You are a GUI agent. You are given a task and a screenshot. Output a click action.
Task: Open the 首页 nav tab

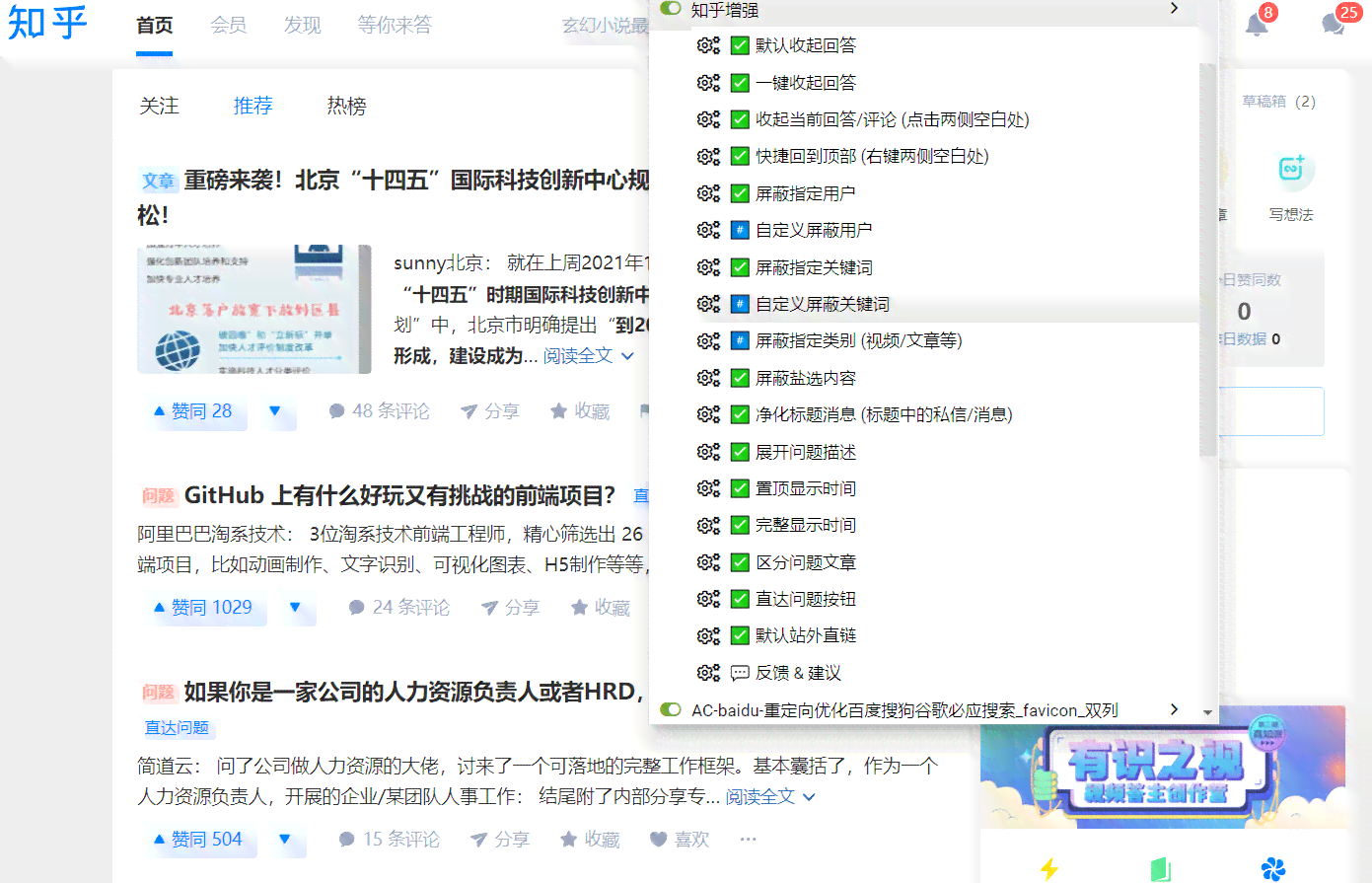(x=155, y=26)
